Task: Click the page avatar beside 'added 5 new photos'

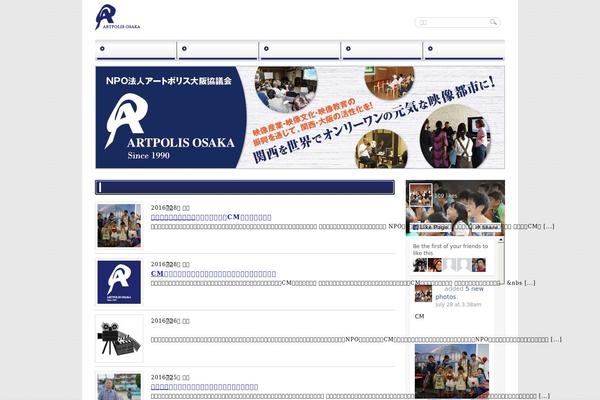Action: coord(423,294)
